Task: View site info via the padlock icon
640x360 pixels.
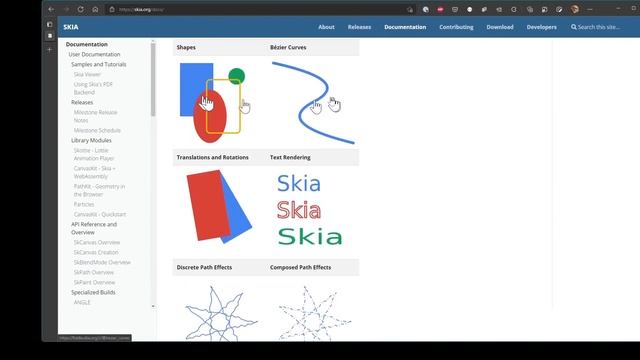Action: tap(112, 9)
